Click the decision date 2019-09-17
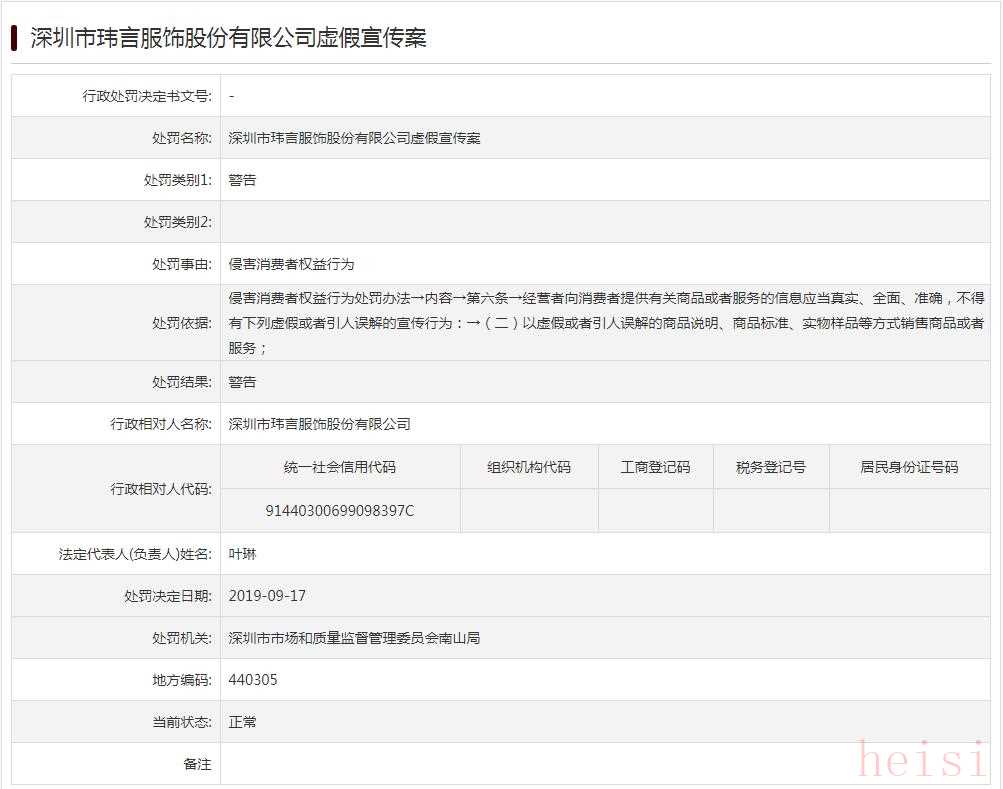1003x789 pixels. click(x=267, y=595)
